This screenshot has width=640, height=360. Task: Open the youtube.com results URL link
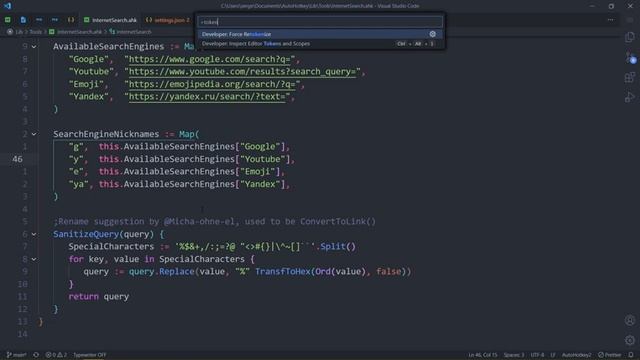click(242, 72)
